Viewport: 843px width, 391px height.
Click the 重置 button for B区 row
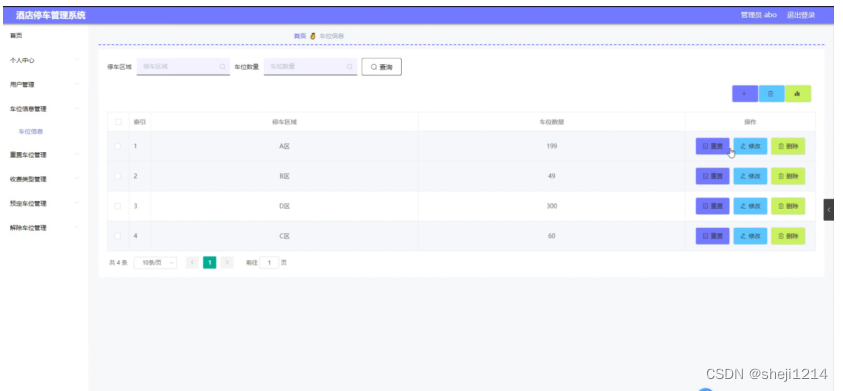712,176
